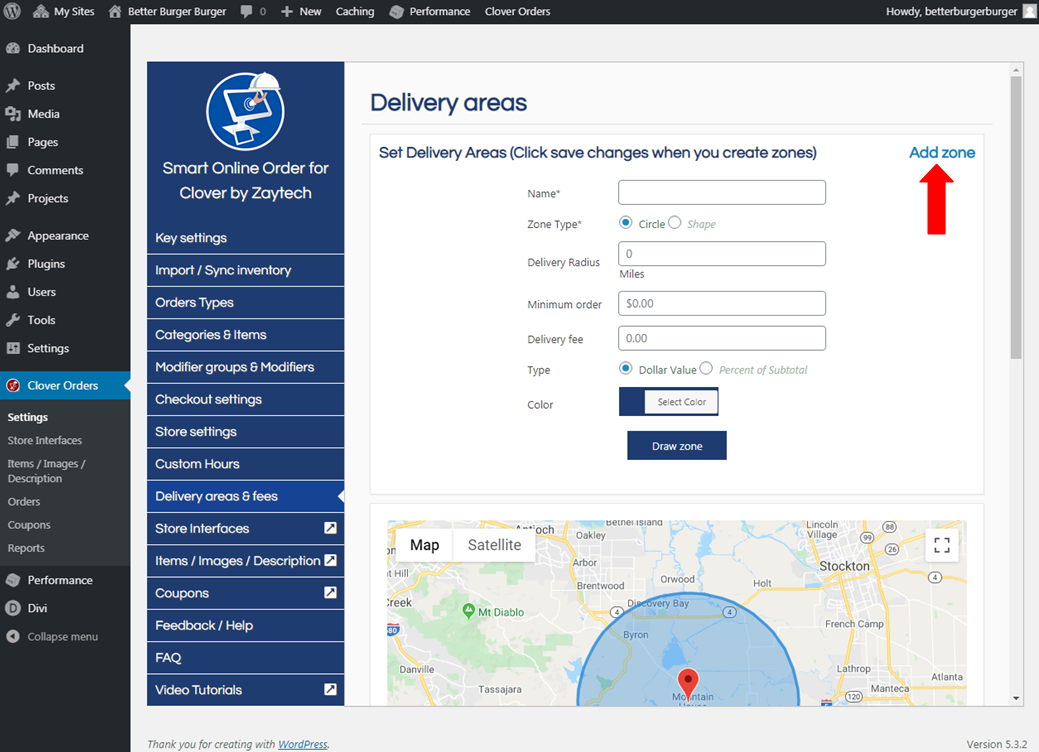The width and height of the screenshot is (1039, 752).
Task: Click the Clover Orders red icon
Action: click(13, 385)
